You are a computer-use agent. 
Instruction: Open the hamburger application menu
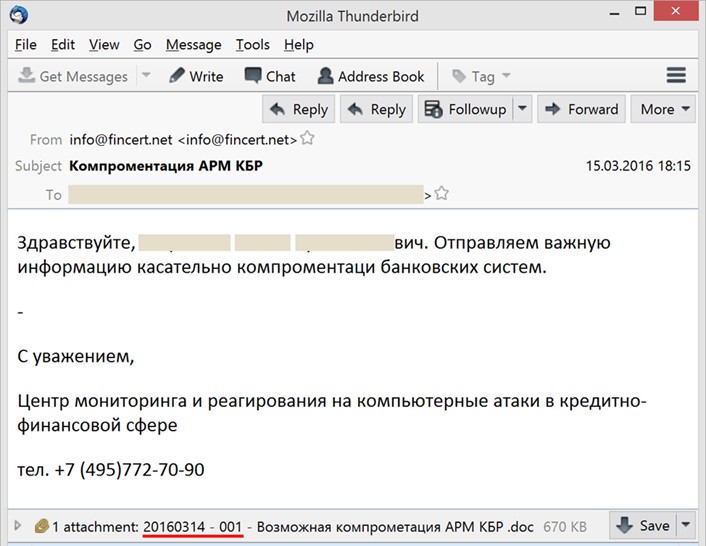676,76
